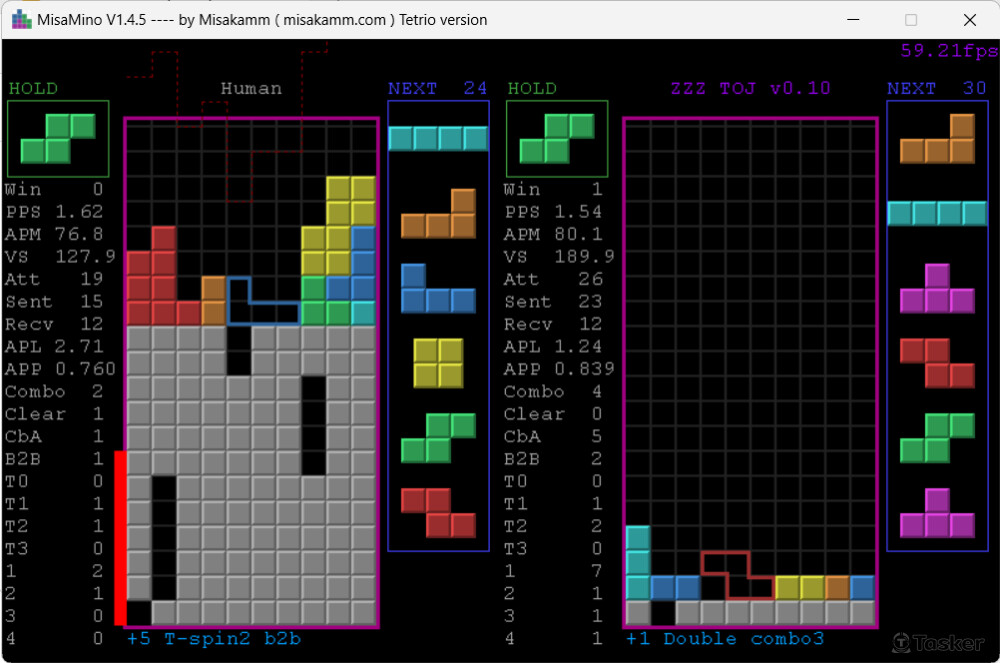The width and height of the screenshot is (1000, 663).
Task: Click the yellow O piece in Human's NEXT queue
Action: [x=438, y=362]
